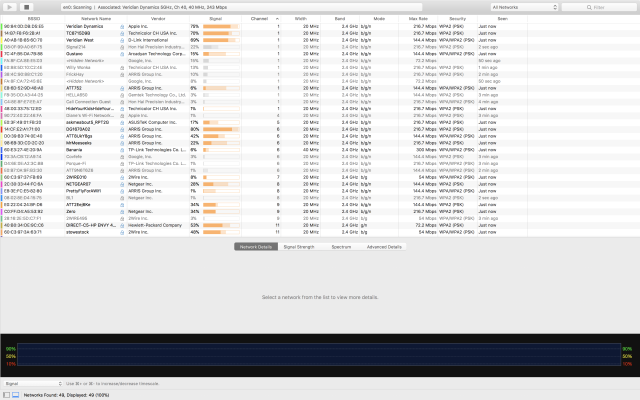Sort by Band column header
The height and width of the screenshot is (400, 640).
coord(340,19)
